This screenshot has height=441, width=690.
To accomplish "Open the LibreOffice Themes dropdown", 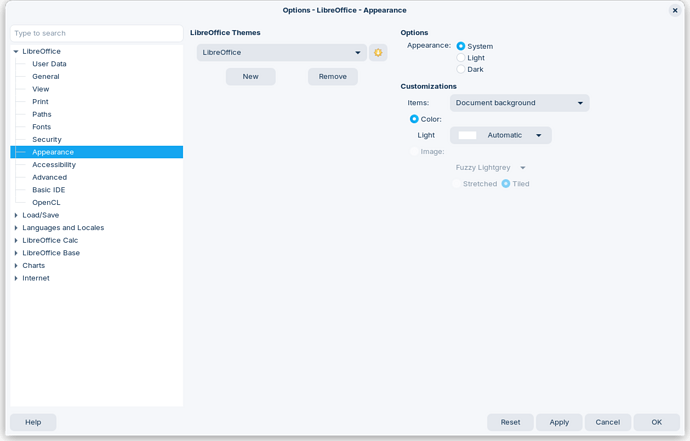I will 282,52.
